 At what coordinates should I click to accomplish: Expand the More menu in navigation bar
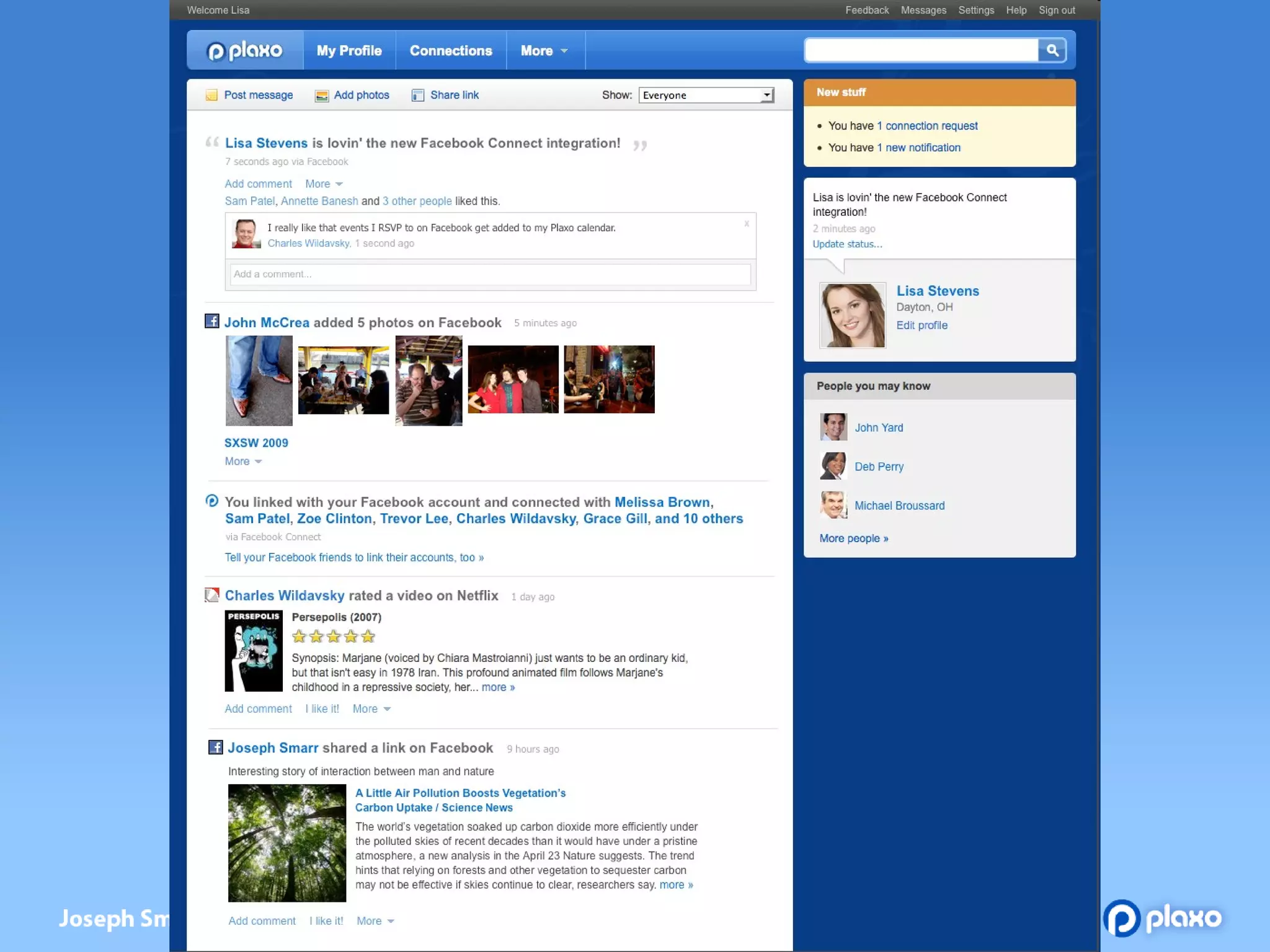pos(544,51)
